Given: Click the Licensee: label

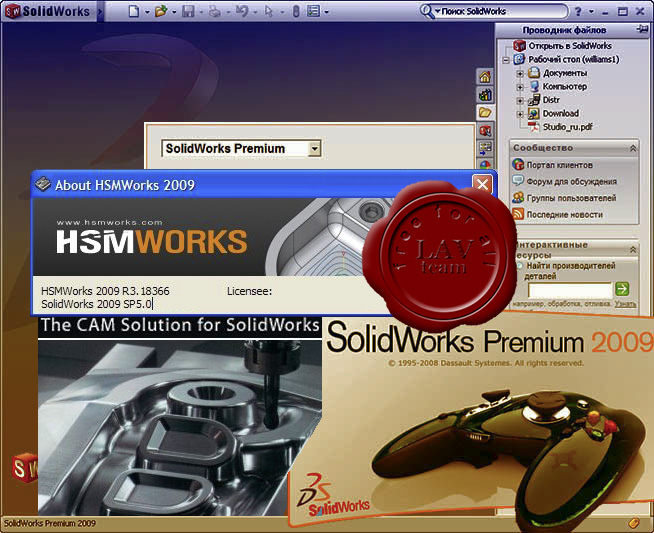Looking at the screenshot, I should click(249, 291).
